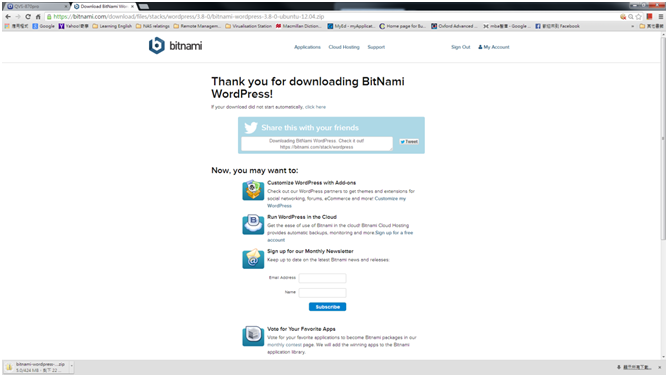The width and height of the screenshot is (669, 377).
Task: Open the Macmillan Dictionary bookmark
Action: tap(298, 26)
